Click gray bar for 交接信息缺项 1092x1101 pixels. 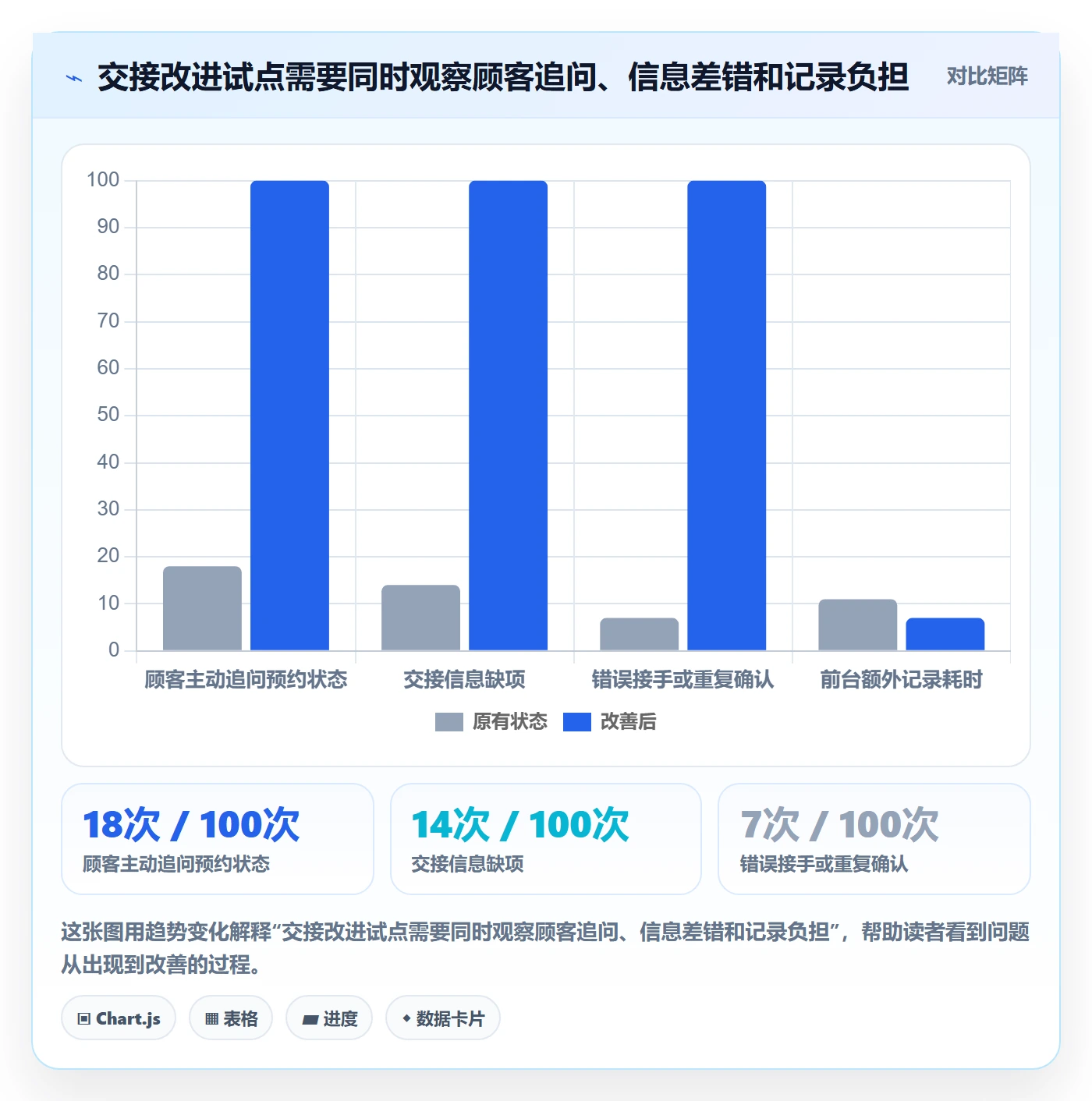click(x=420, y=618)
